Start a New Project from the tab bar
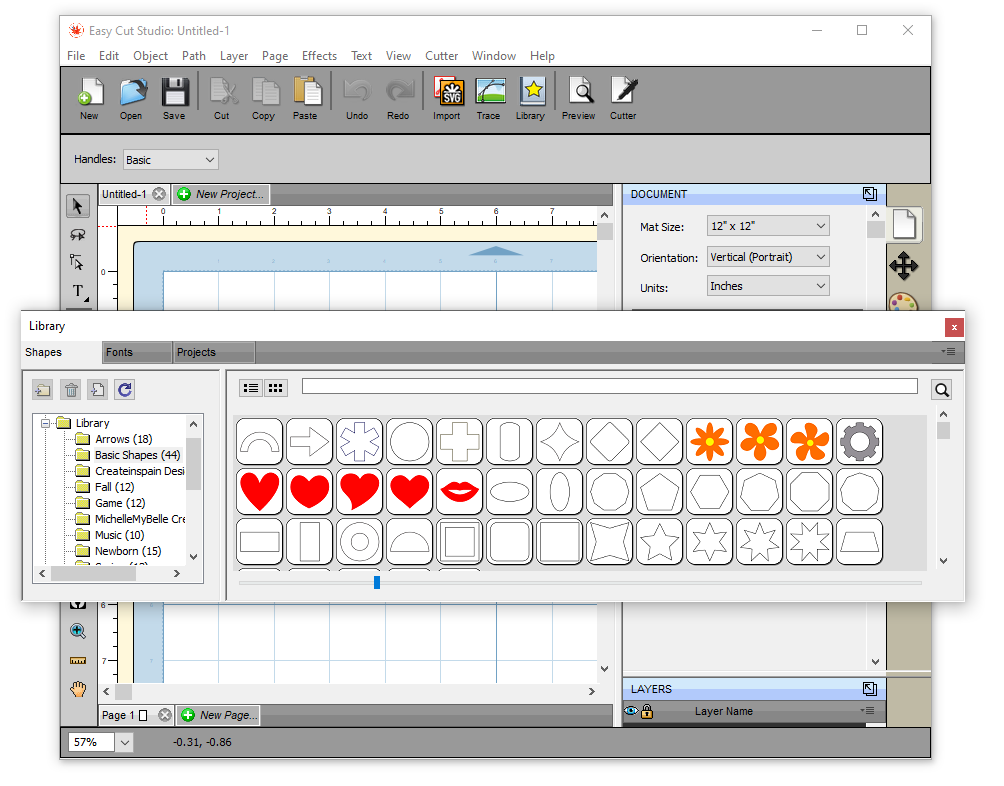The height and width of the screenshot is (786, 1004). pyautogui.click(x=220, y=193)
